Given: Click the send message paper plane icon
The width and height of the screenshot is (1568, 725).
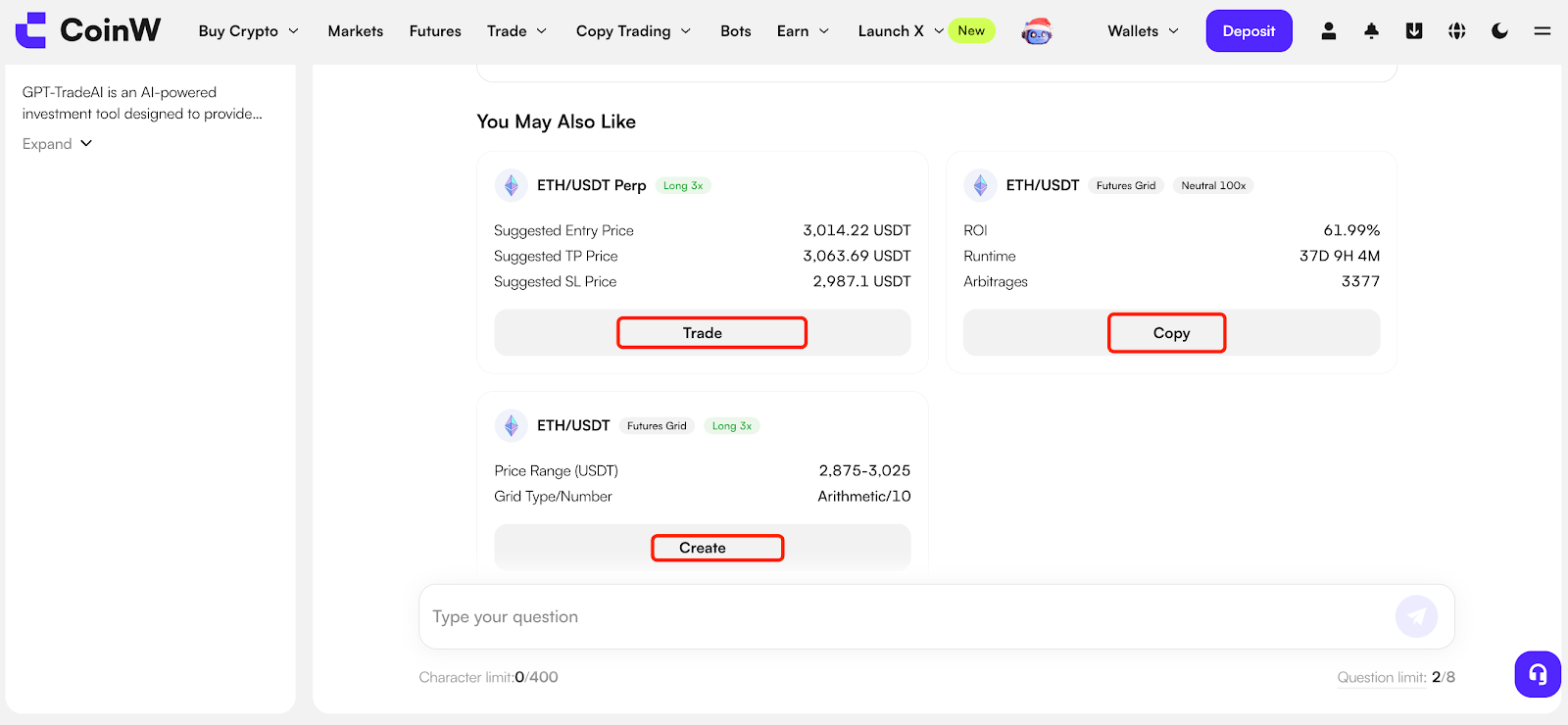Looking at the screenshot, I should [1416, 616].
